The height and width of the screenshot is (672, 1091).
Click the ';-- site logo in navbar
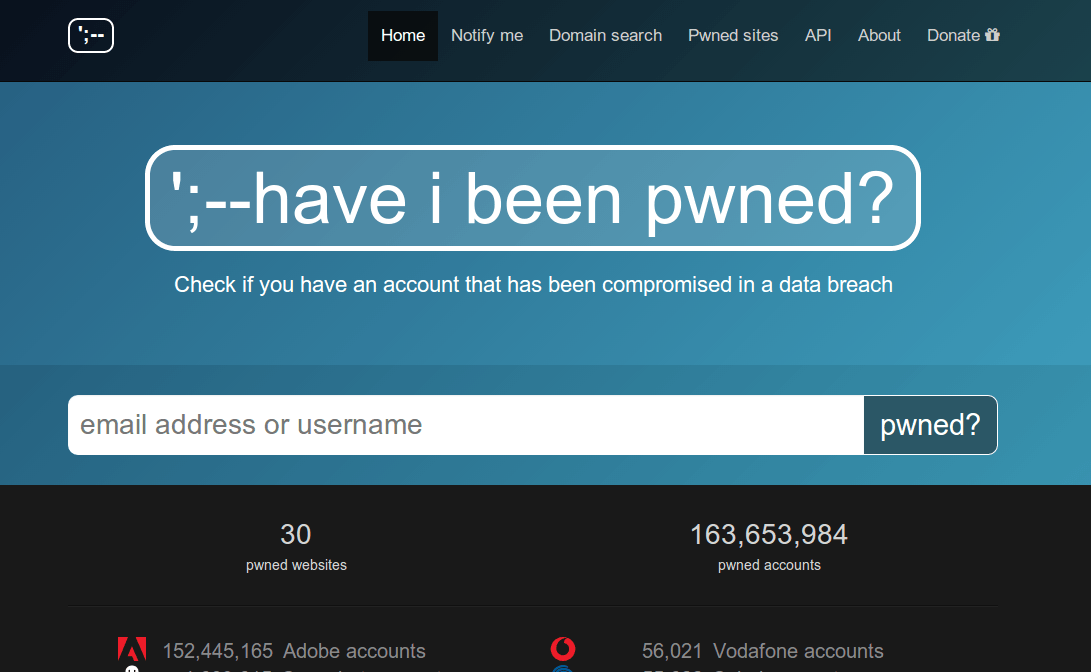tap(91, 36)
